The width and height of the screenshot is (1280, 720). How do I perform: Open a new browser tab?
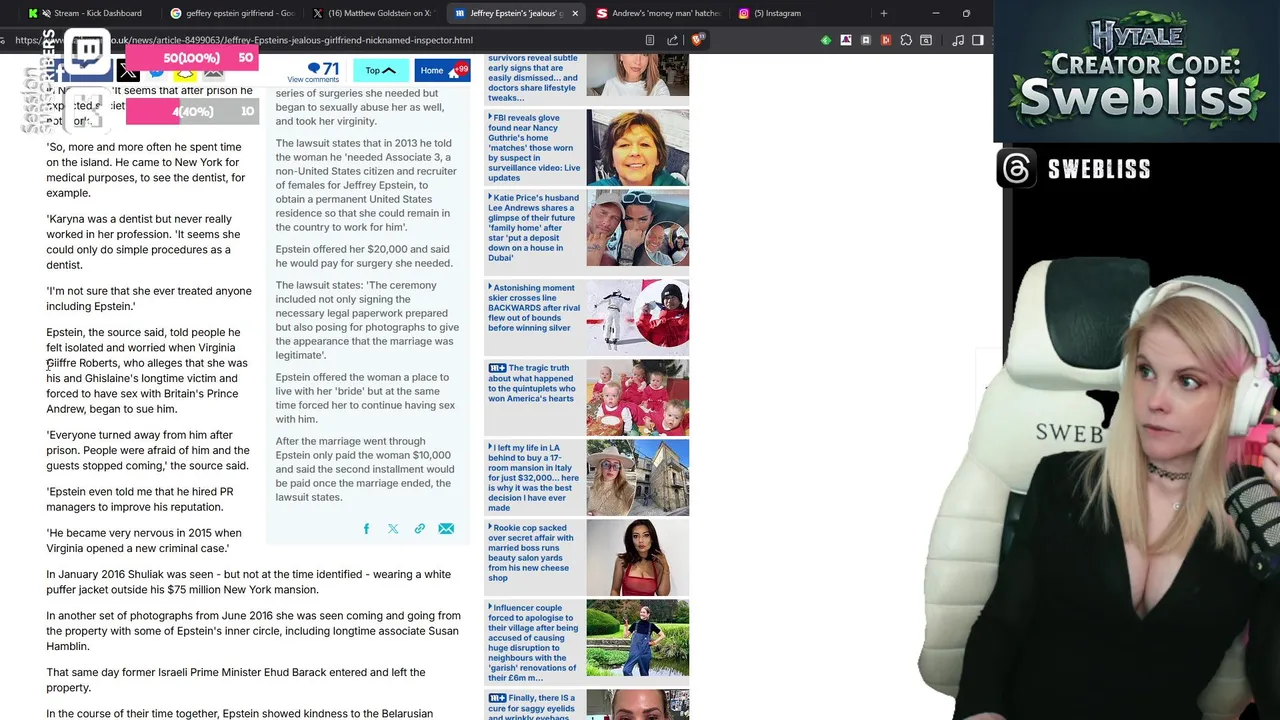click(x=883, y=13)
